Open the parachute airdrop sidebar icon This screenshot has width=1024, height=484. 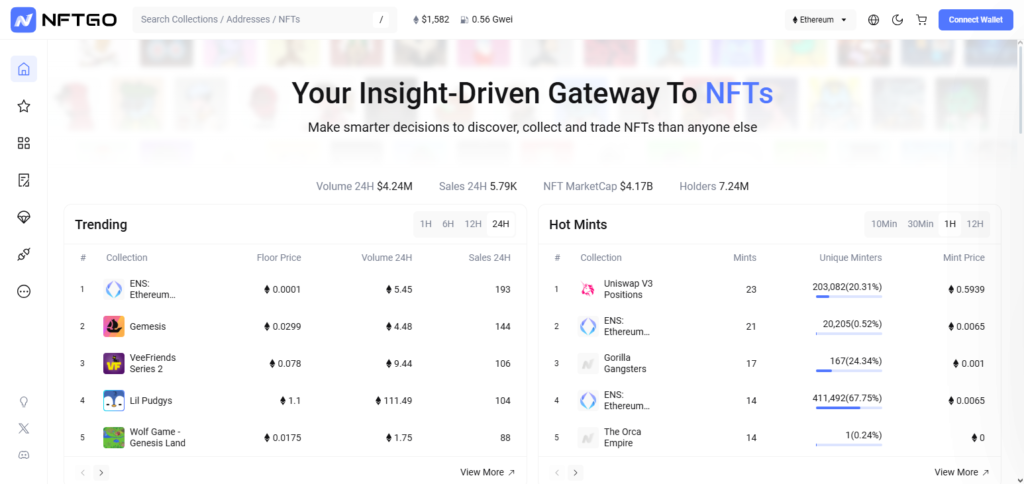[x=24, y=218]
